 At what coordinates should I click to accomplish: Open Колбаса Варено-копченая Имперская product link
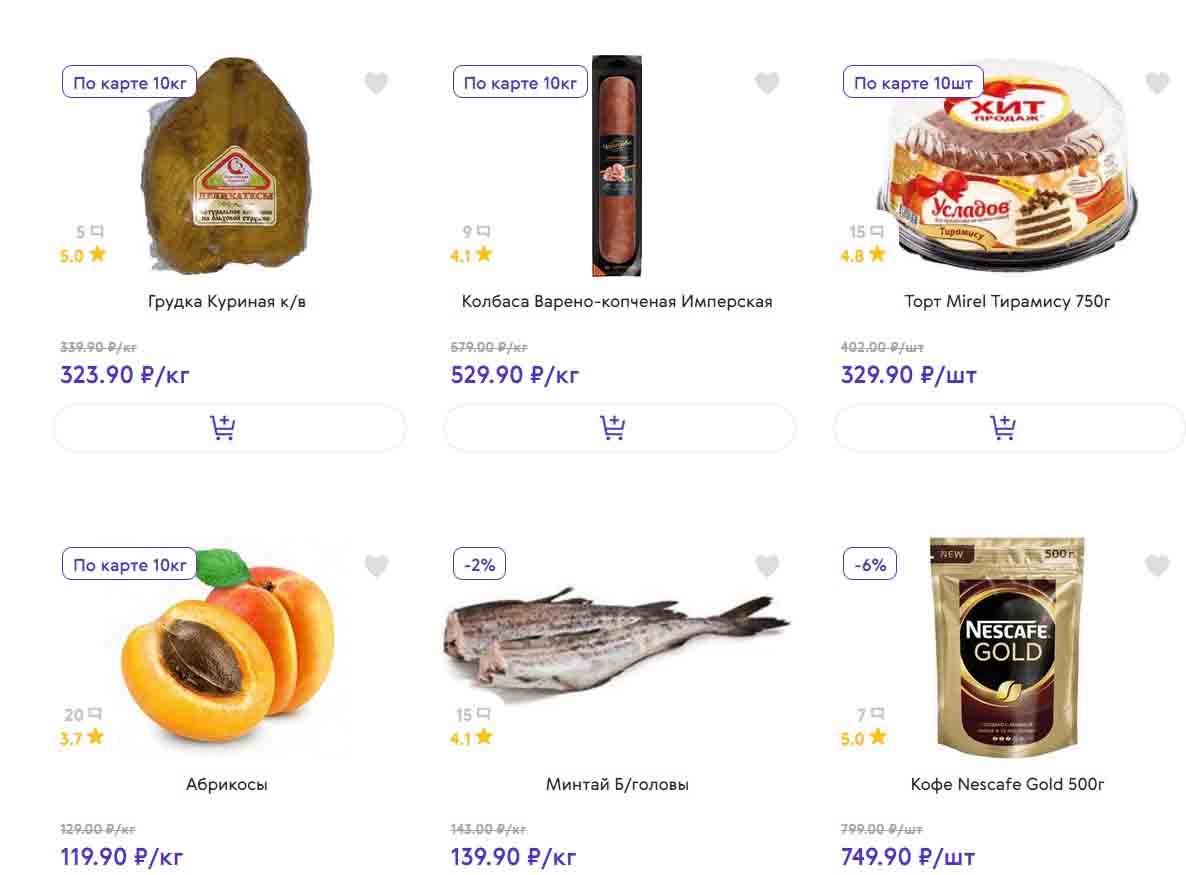pos(617,301)
